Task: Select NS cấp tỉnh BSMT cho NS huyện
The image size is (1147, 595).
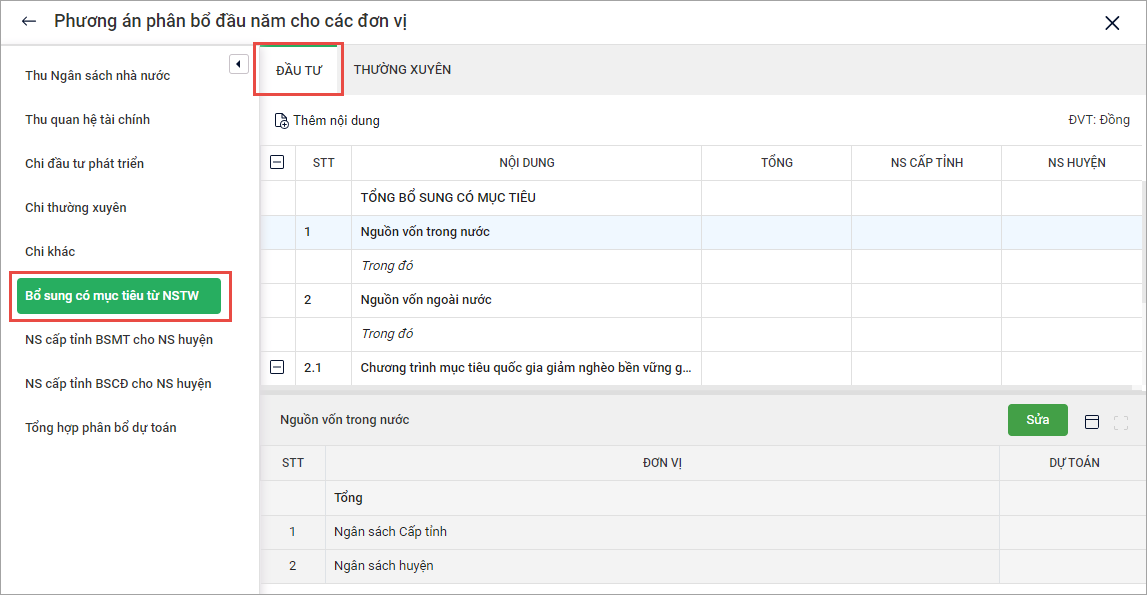Action: (x=119, y=340)
